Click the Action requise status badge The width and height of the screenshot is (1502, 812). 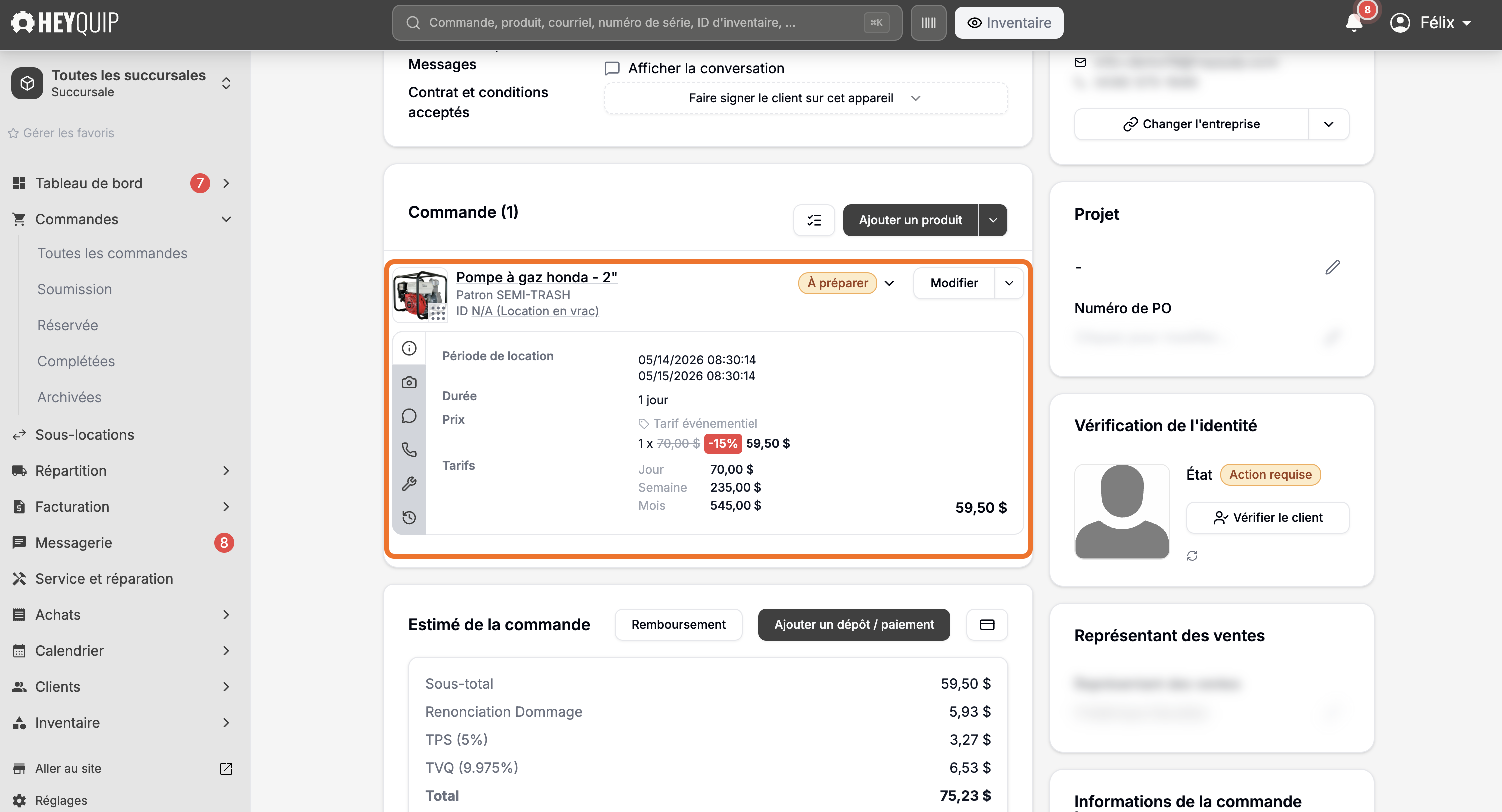1270,475
